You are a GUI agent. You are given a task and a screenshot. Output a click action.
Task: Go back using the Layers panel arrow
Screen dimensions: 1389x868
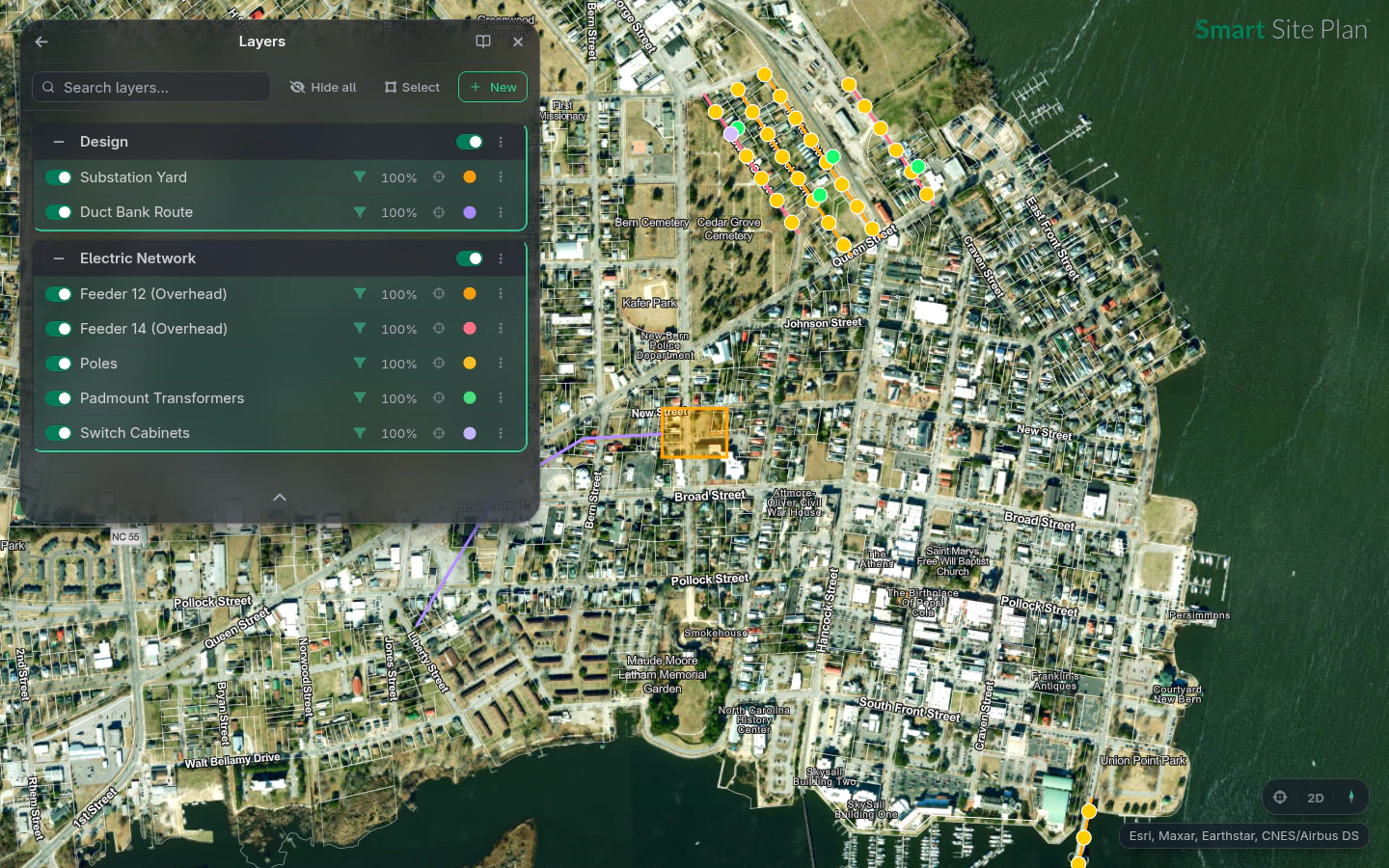tap(41, 41)
